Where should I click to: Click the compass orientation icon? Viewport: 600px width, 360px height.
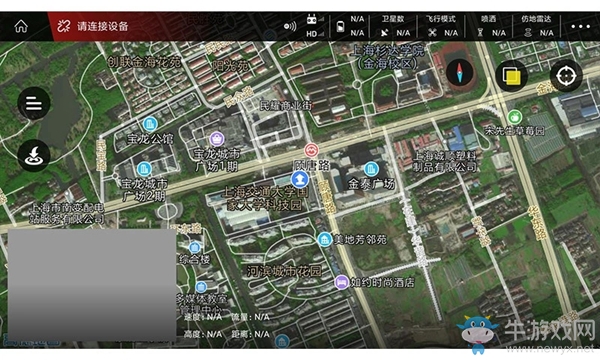click(x=460, y=72)
